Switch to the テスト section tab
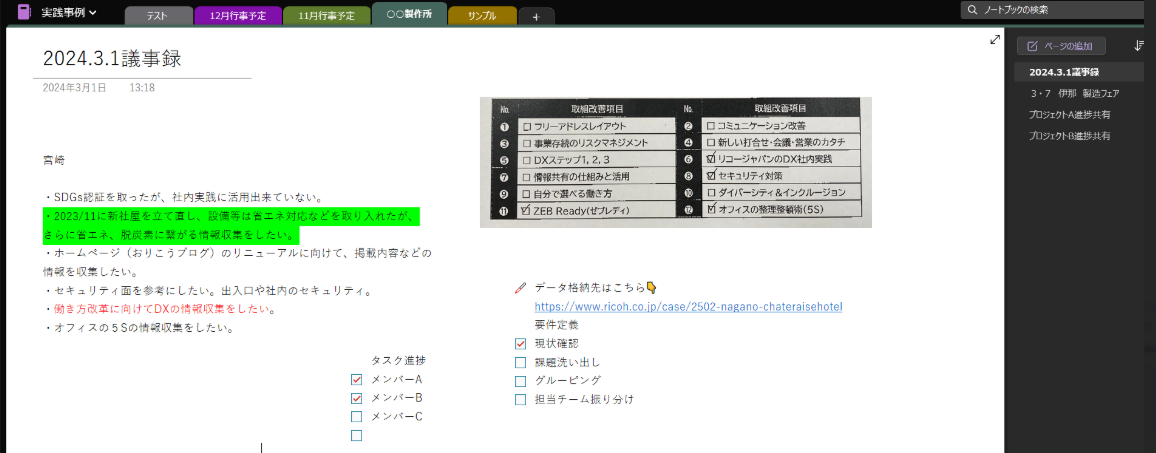The width and height of the screenshot is (1156, 453). 159,15
